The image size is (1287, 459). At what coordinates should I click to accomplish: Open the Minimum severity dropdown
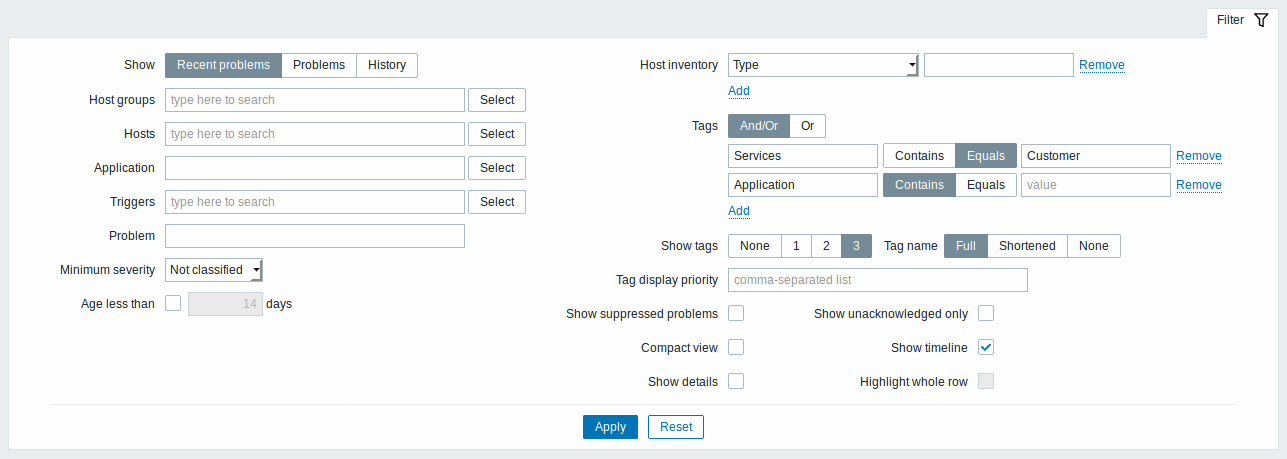[214, 269]
